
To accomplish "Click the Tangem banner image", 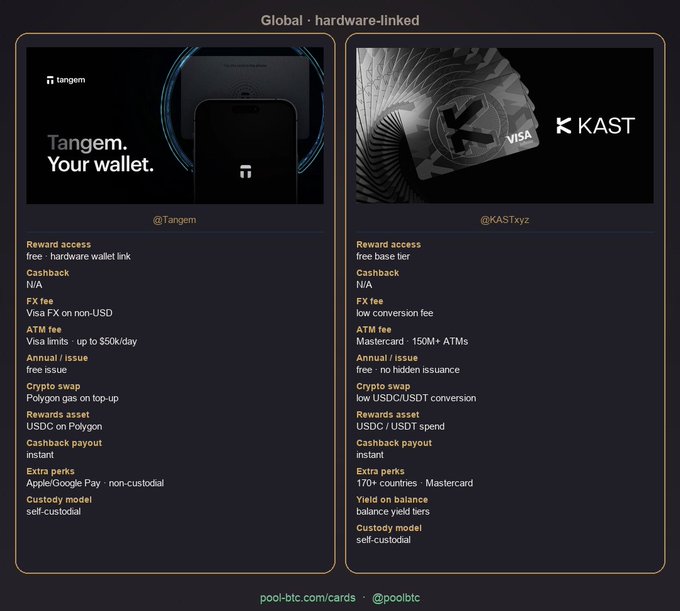I will 175,125.
